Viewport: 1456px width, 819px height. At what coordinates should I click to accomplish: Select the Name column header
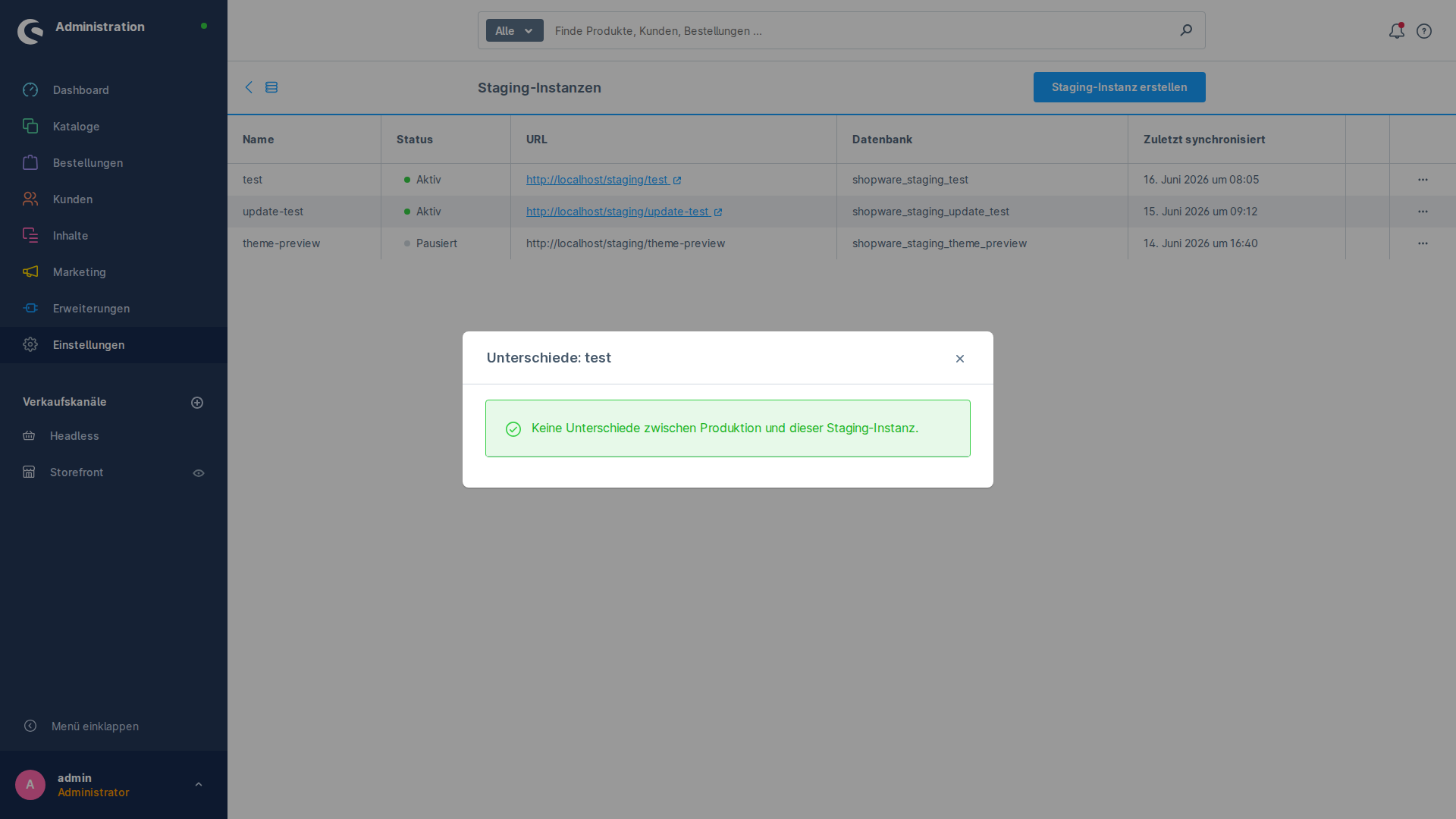304,140
